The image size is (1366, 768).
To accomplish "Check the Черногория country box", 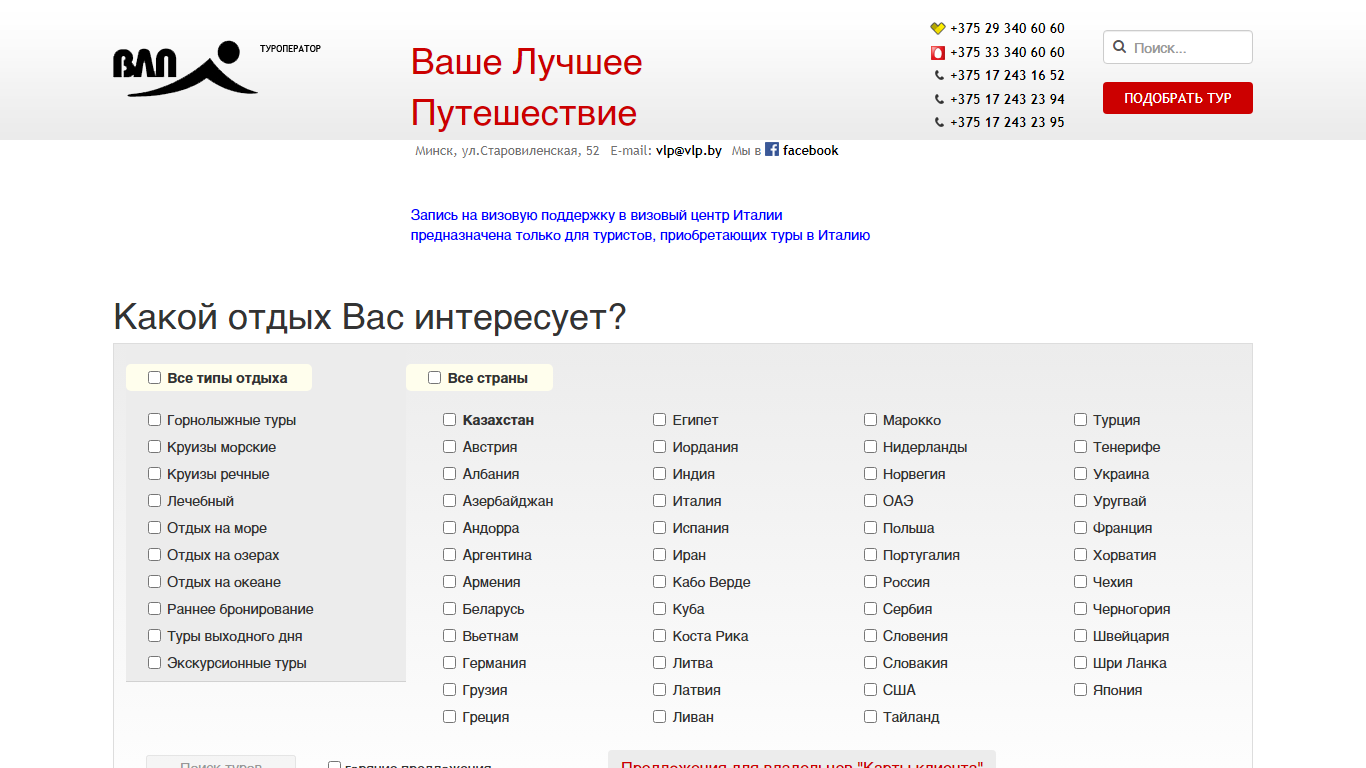I will click(1081, 609).
